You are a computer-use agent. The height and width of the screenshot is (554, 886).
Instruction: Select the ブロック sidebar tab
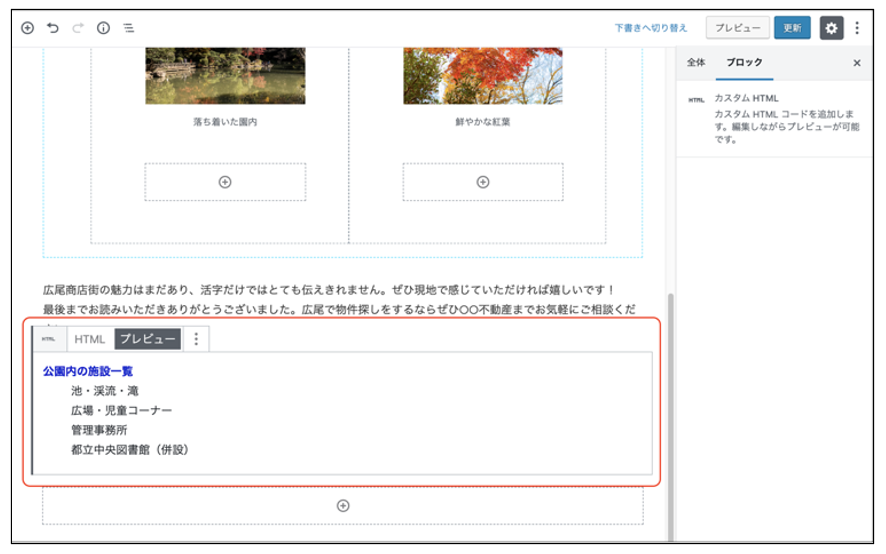tap(744, 63)
